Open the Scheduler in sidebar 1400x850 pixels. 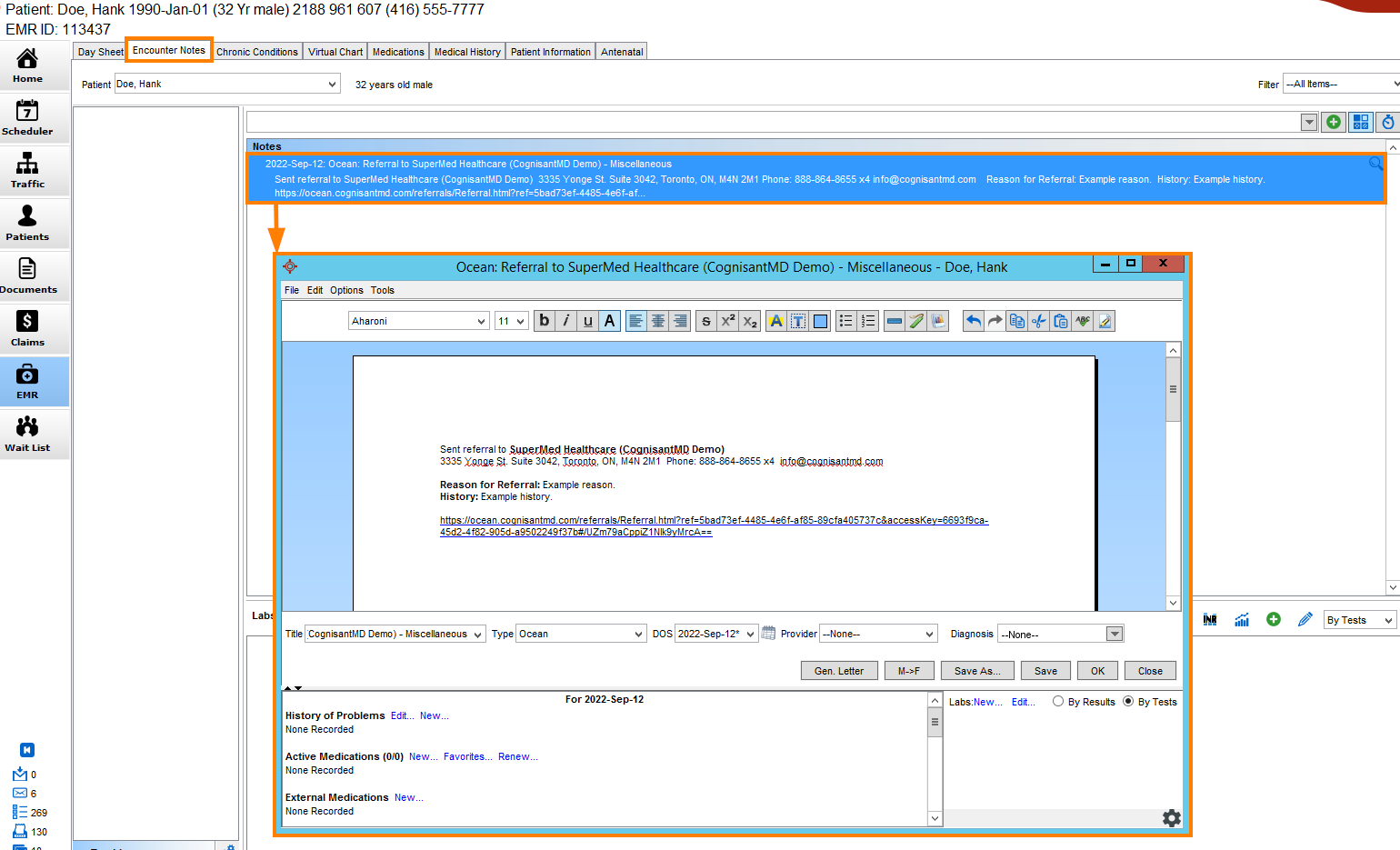[x=27, y=118]
